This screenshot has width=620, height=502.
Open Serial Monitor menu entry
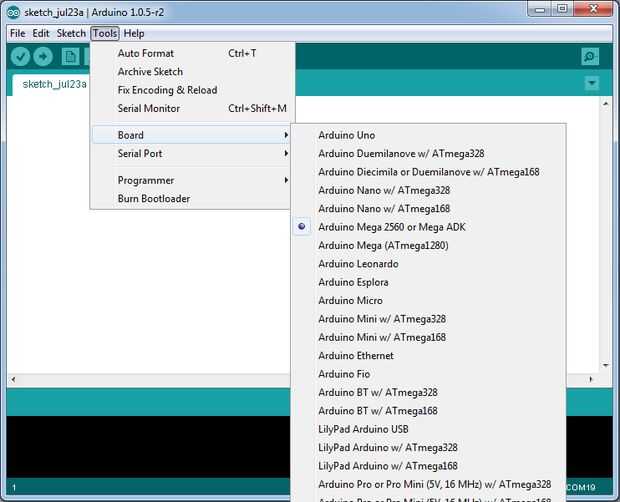tap(193, 108)
